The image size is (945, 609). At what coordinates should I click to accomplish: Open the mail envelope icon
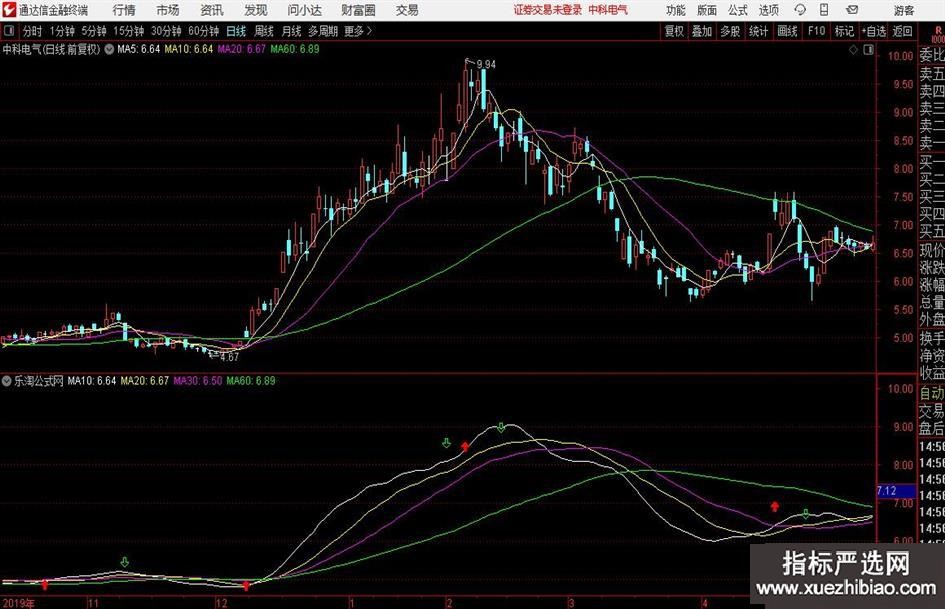point(852,10)
